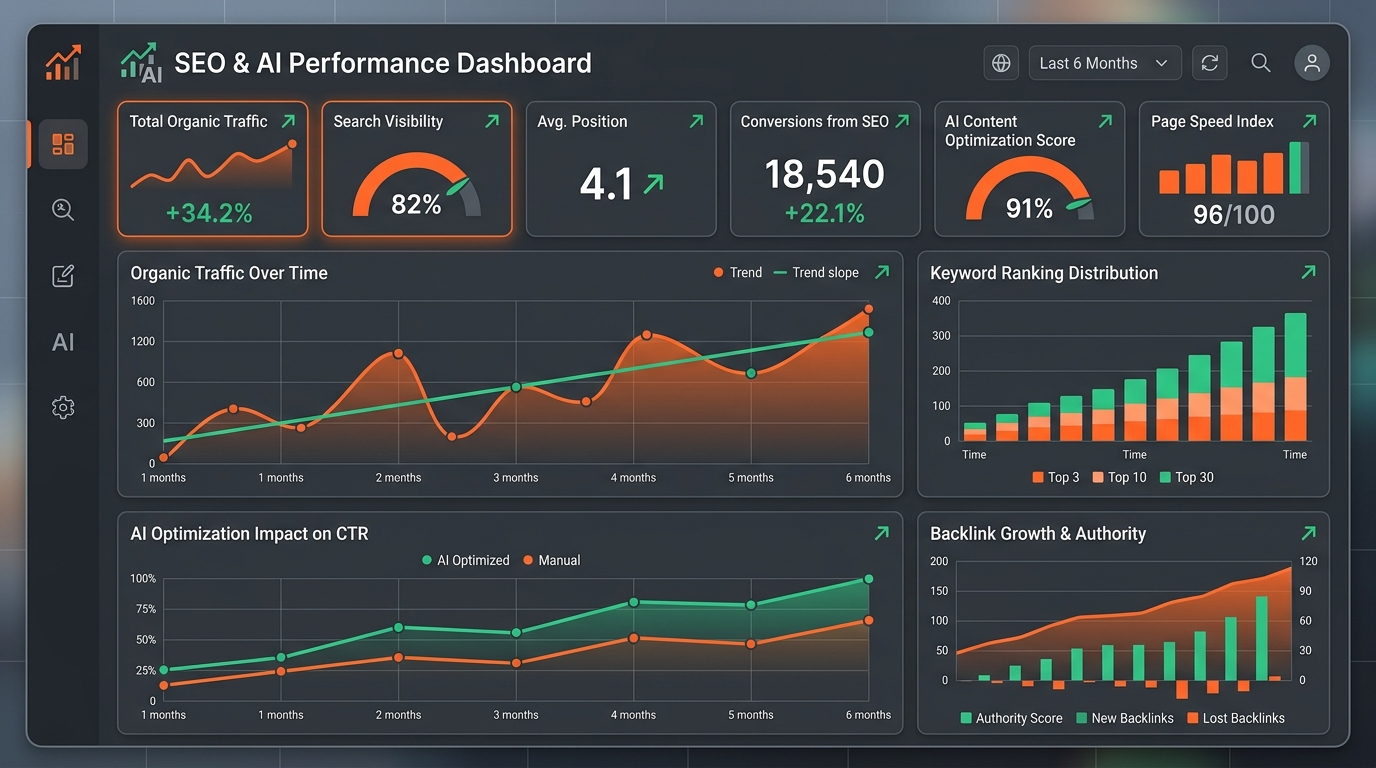Click the +22.1% conversions change

(x=825, y=213)
